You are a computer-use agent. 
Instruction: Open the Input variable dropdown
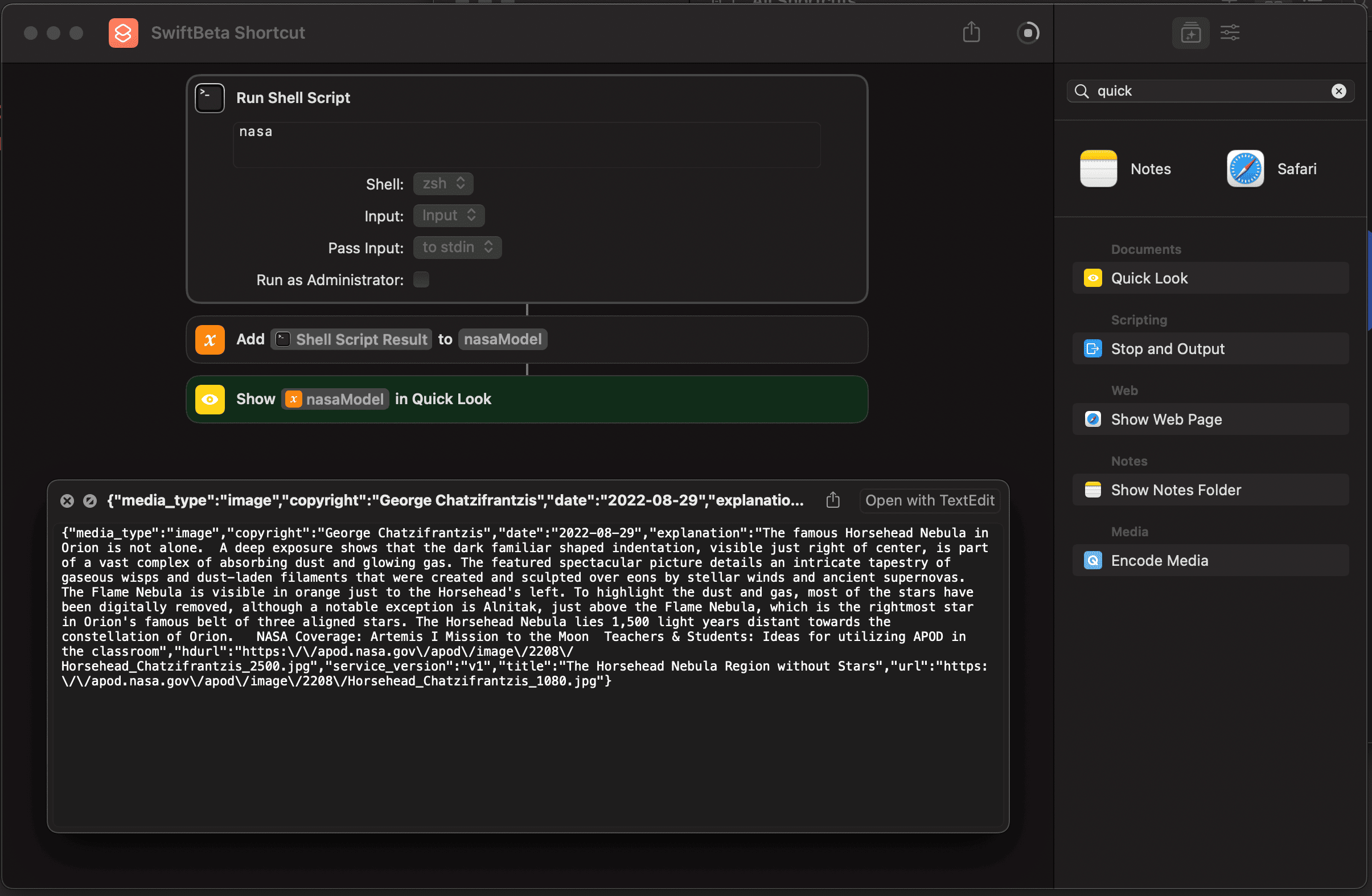(449, 216)
